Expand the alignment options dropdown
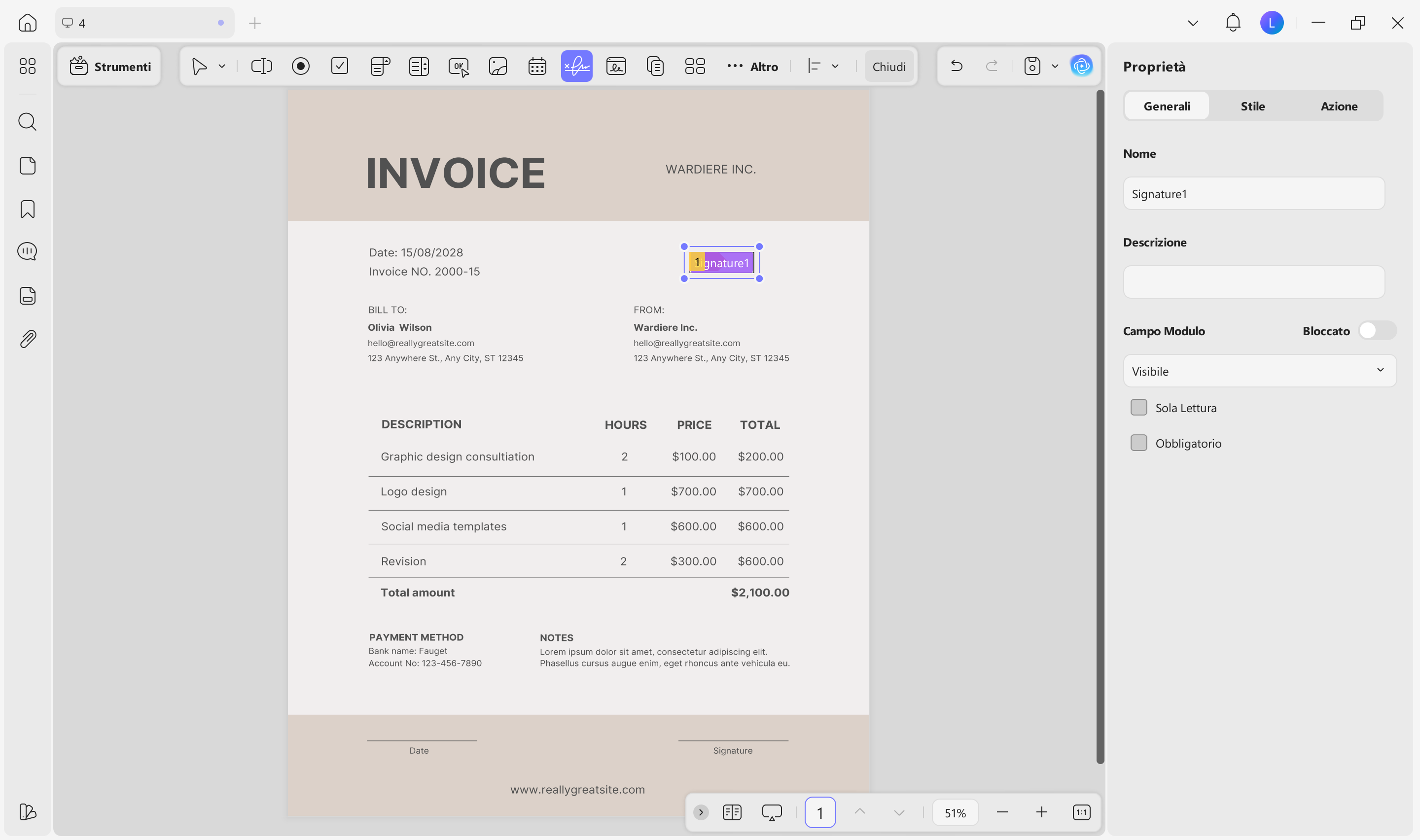The height and width of the screenshot is (840, 1420). 835,66
